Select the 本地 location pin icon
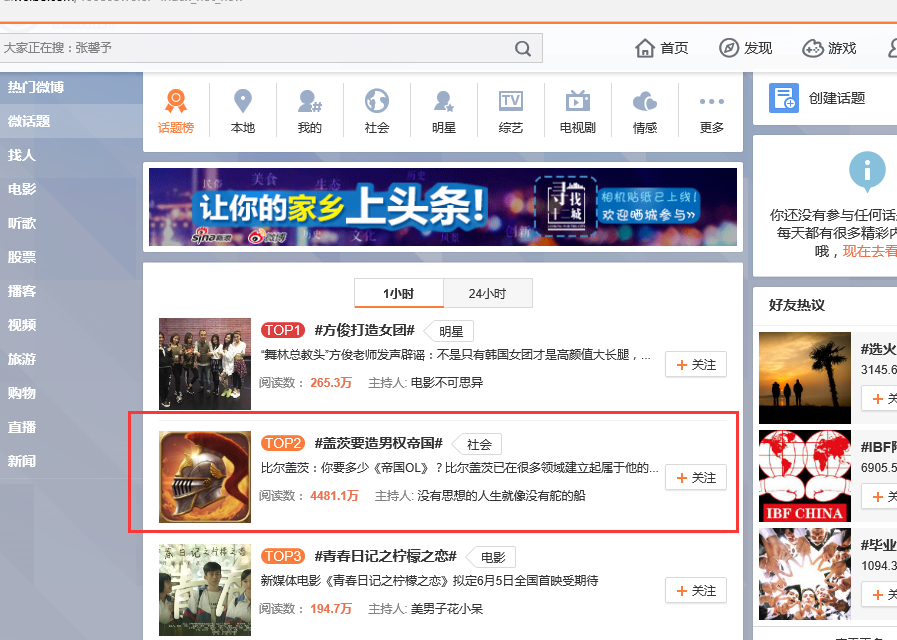 [243, 101]
